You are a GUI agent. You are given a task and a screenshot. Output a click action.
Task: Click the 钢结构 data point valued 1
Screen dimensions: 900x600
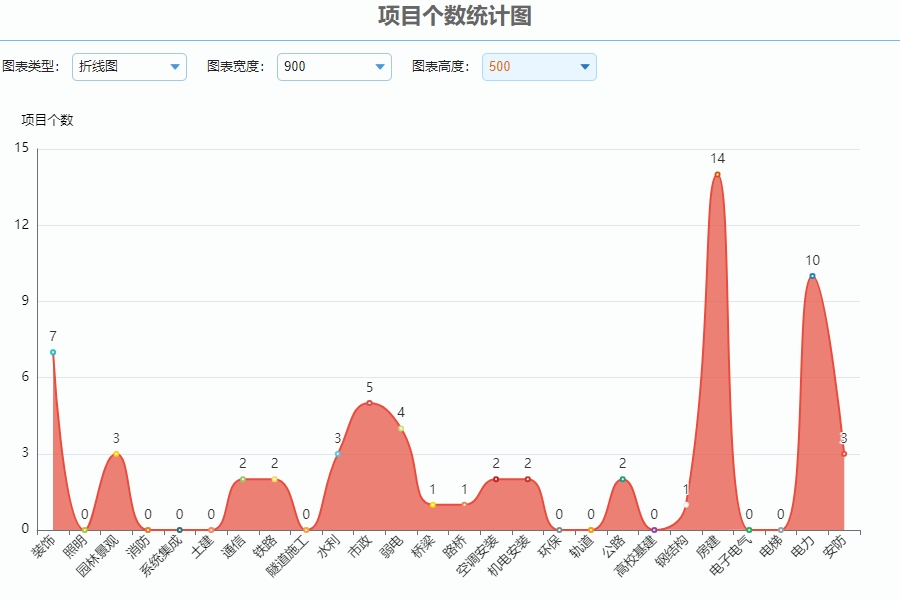tap(685, 505)
